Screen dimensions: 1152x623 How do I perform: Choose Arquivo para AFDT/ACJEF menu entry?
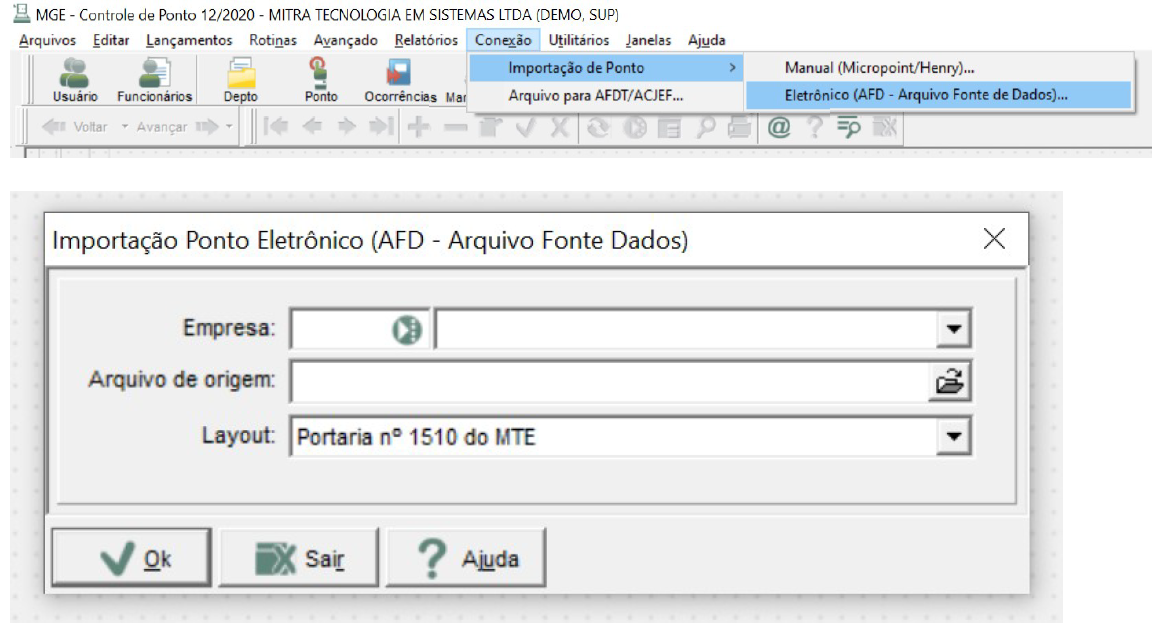pos(606,96)
